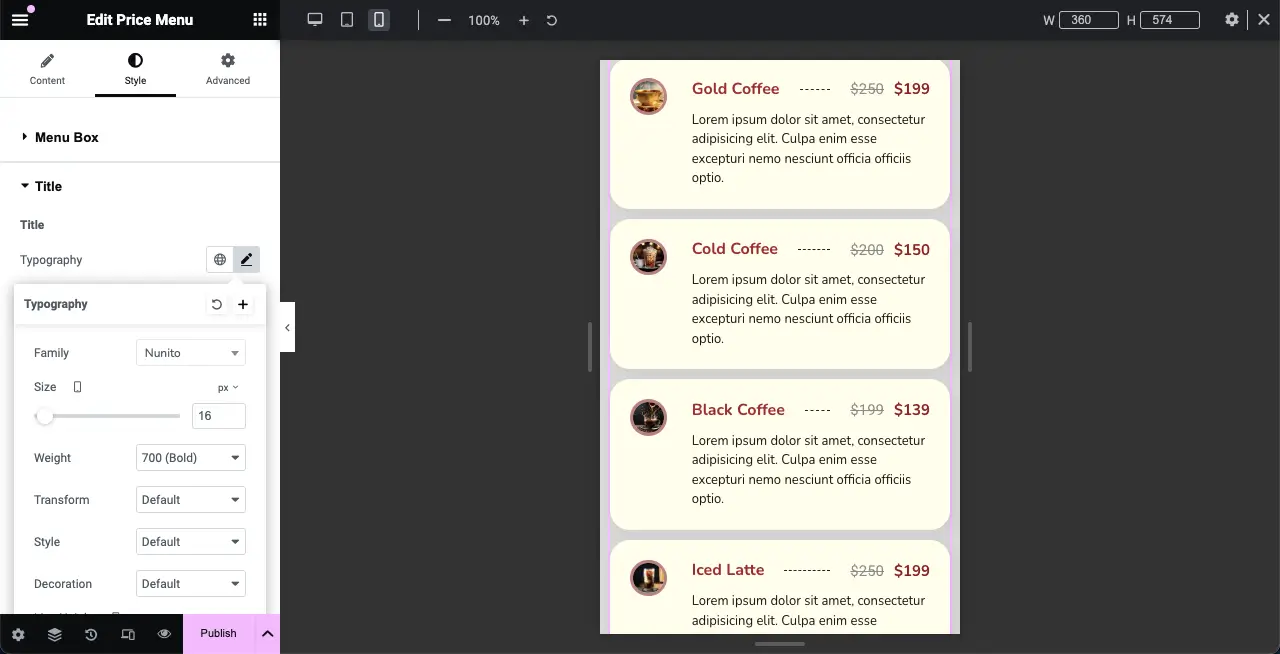Open global typography globe icon

pyautogui.click(x=220, y=260)
